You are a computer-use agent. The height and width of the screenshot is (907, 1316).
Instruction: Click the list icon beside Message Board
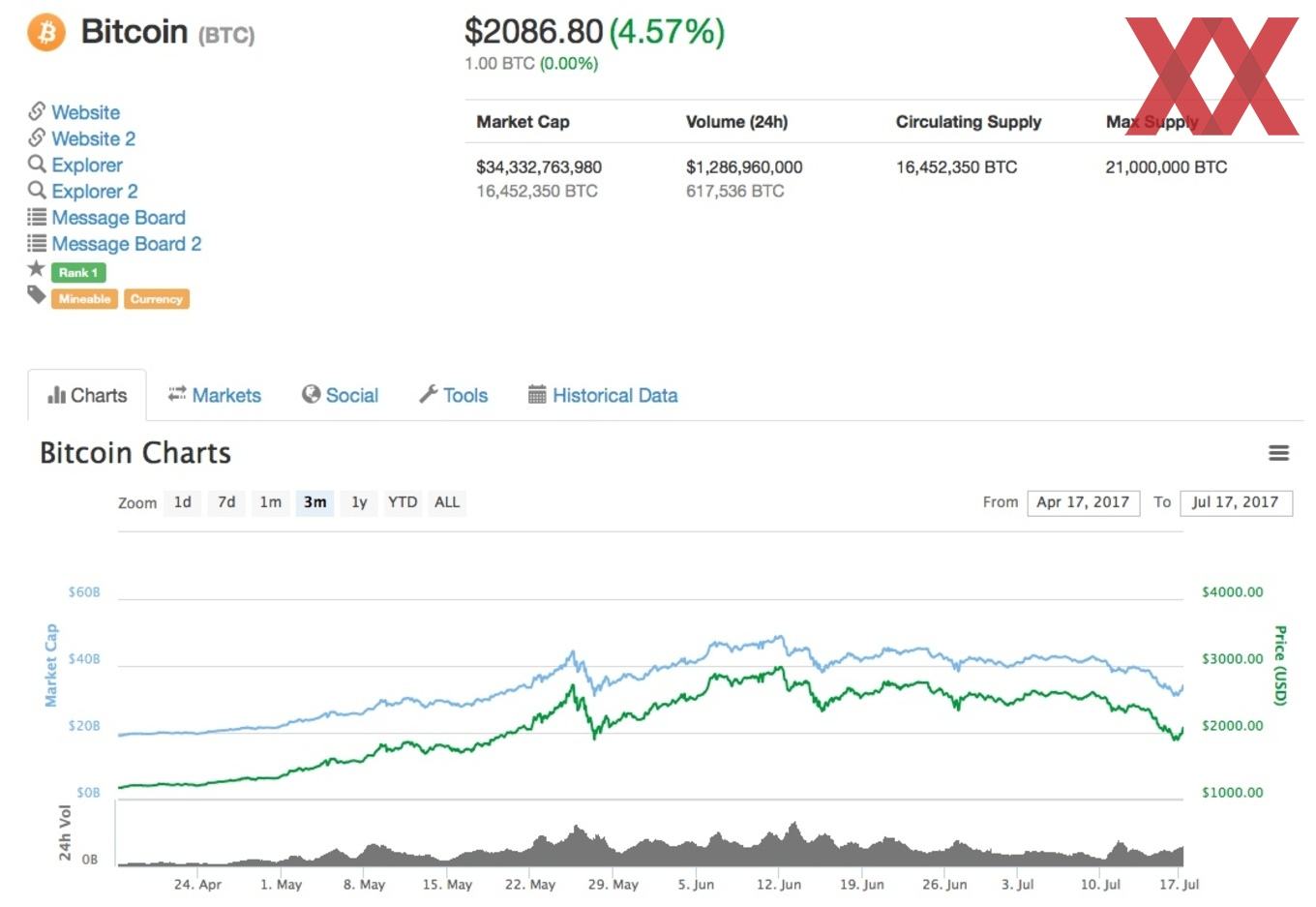[x=37, y=217]
